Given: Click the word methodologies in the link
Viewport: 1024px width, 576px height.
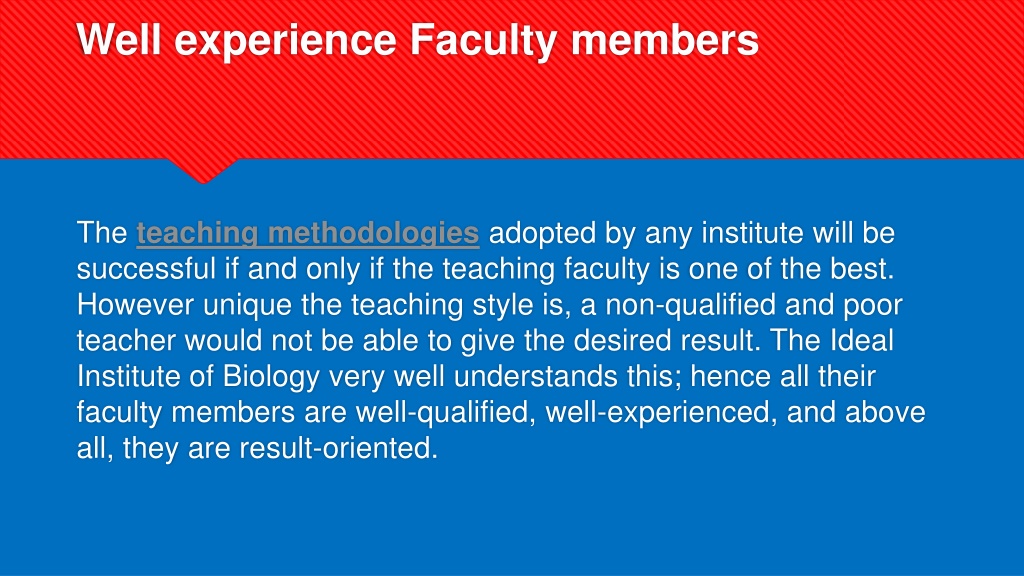Looking at the screenshot, I should 374,234.
